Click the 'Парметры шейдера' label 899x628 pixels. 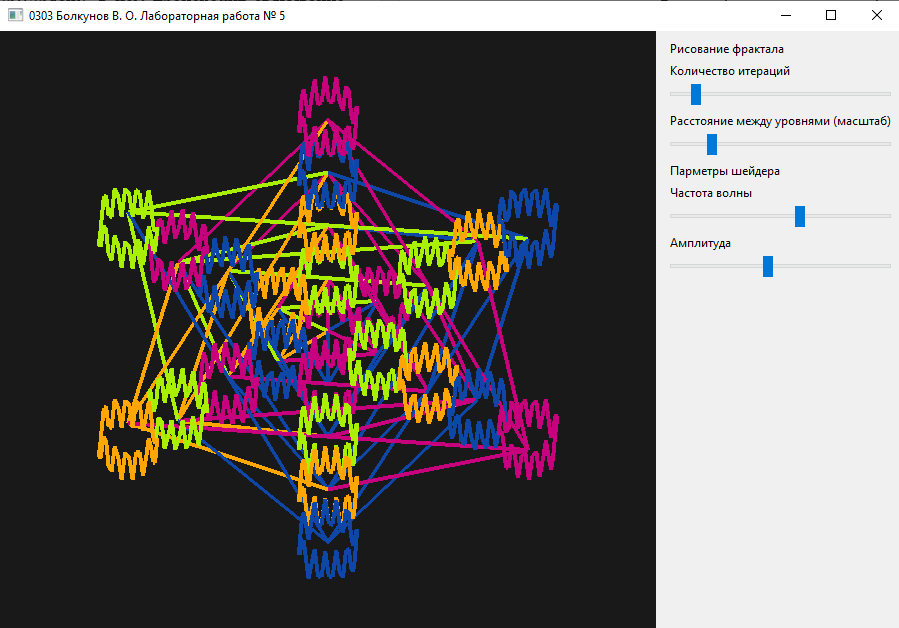pos(725,171)
